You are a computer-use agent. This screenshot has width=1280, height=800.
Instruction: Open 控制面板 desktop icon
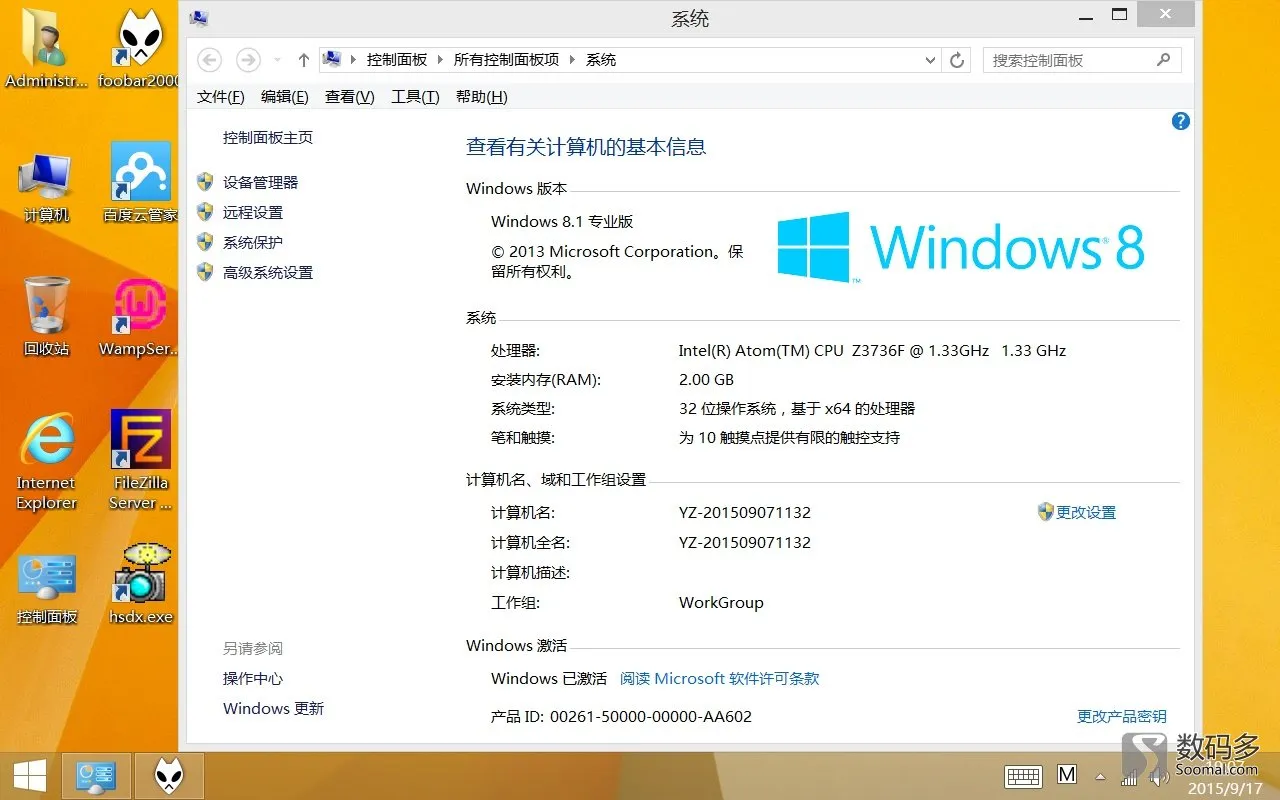tap(46, 589)
